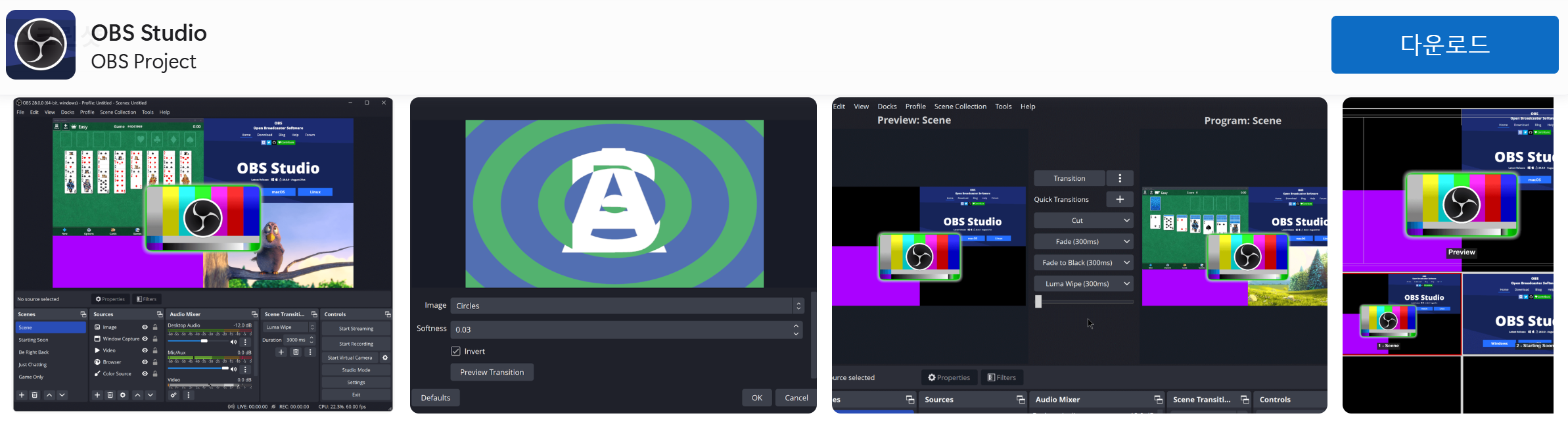Hide the Image source using its eye icon
1568x426 pixels.
pos(145,327)
